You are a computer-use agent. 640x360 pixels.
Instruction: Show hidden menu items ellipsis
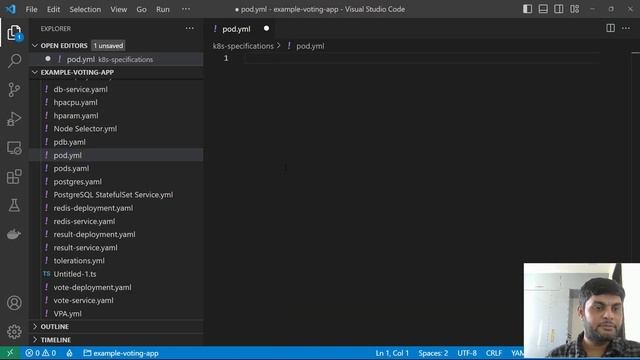pos(186,9)
